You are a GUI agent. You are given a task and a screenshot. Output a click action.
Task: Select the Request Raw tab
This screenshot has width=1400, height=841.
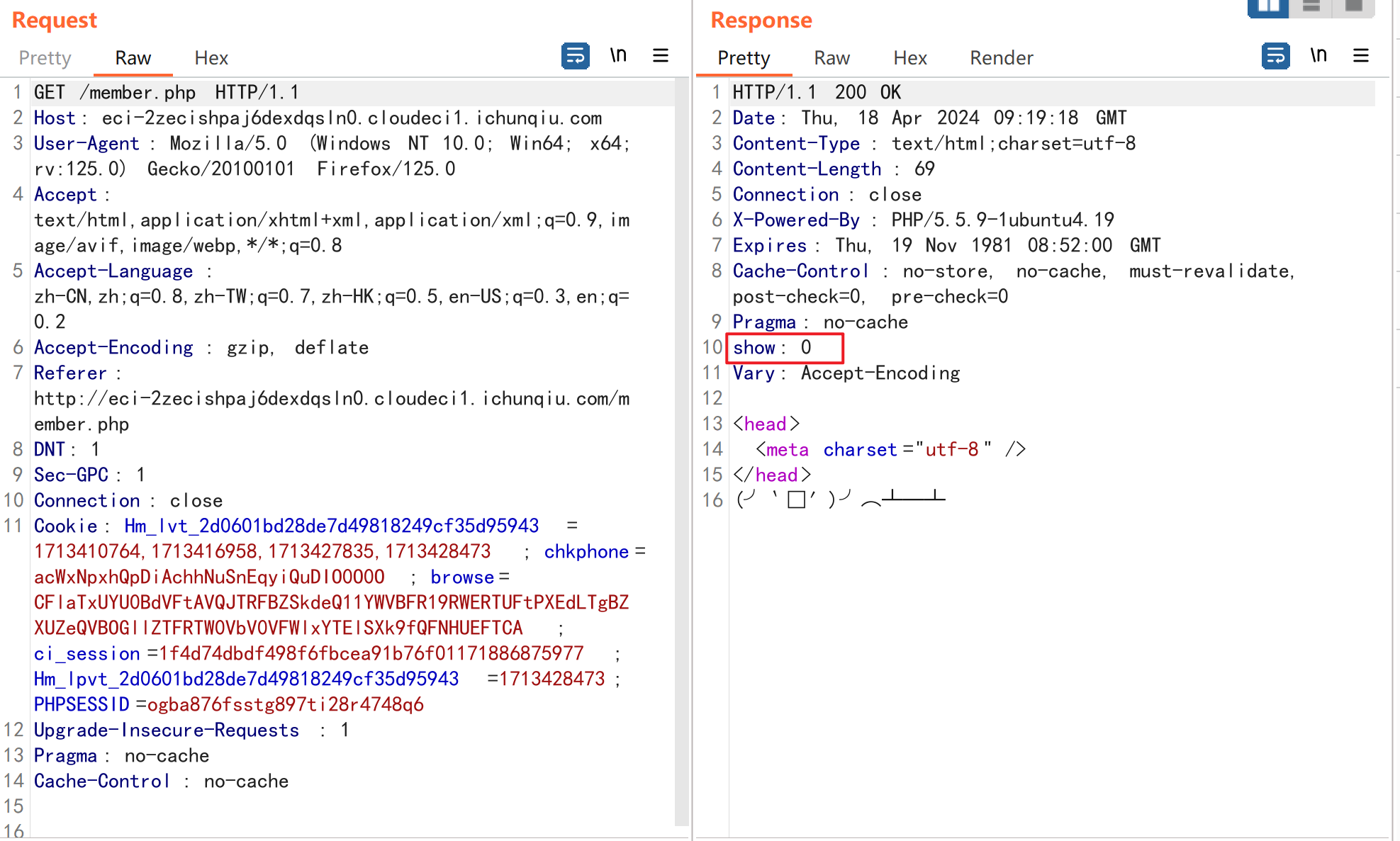133,58
